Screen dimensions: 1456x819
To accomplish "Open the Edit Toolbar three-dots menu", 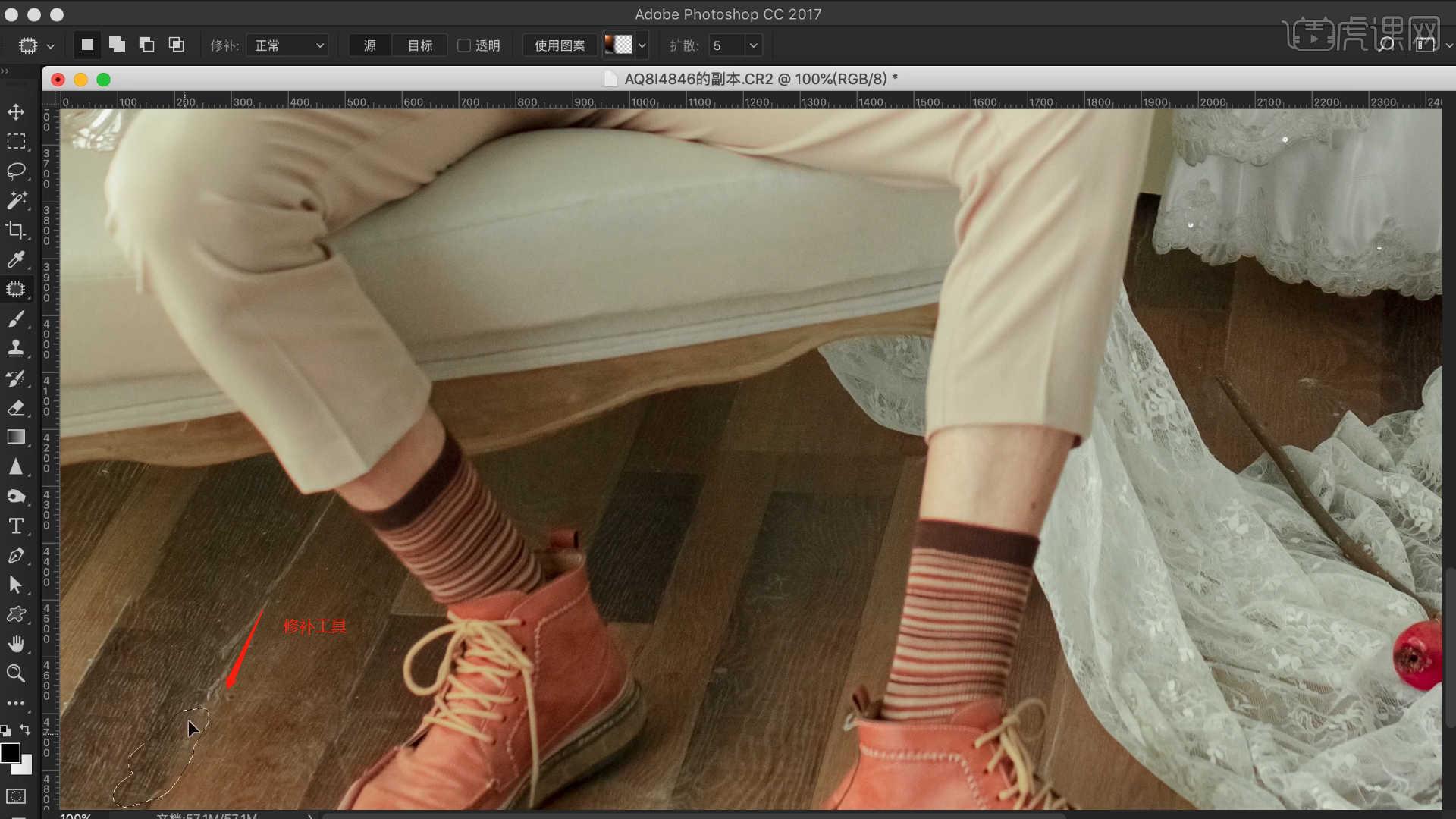I will click(x=16, y=703).
